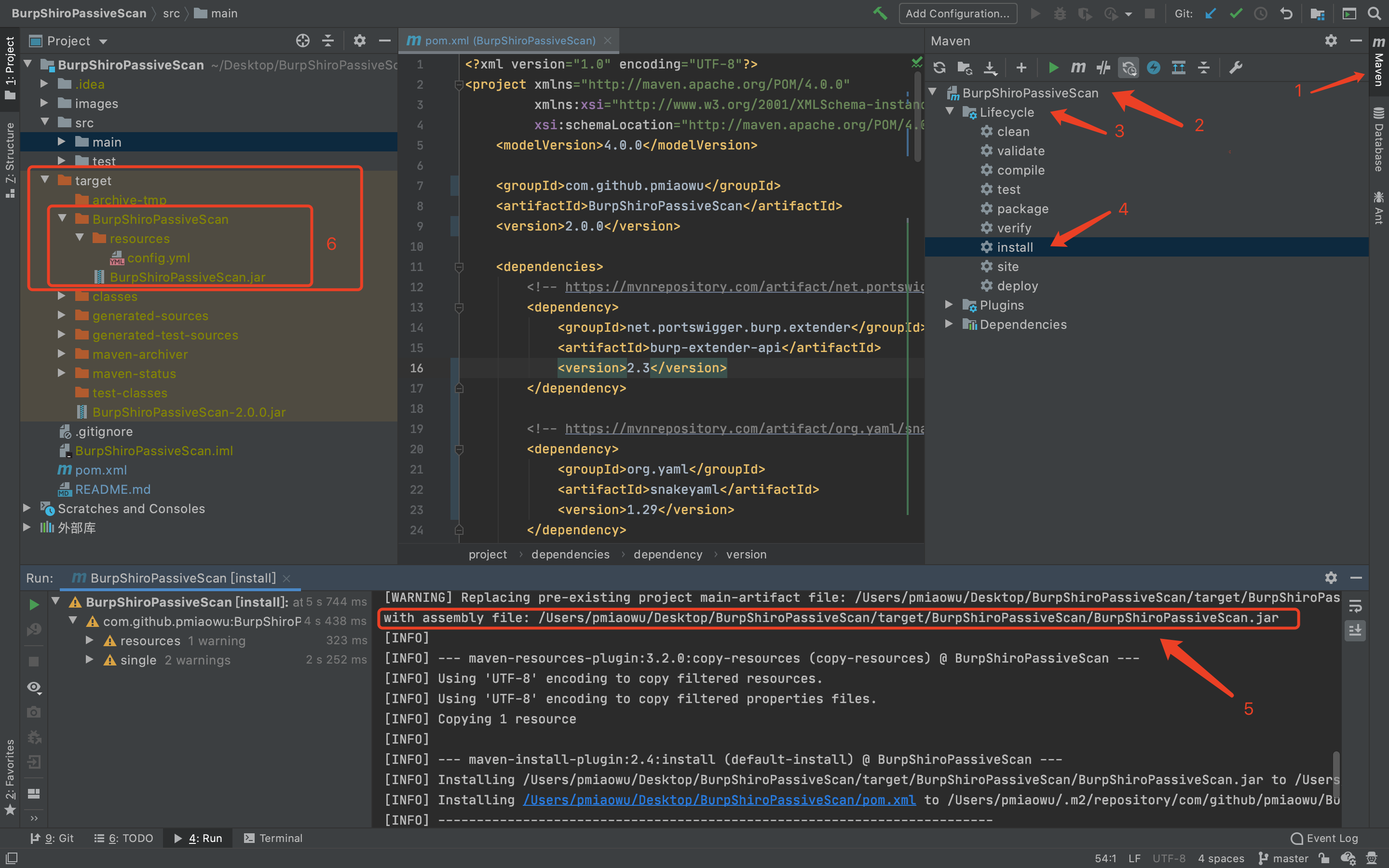The width and height of the screenshot is (1389, 868).
Task: Toggle soft-wrap in Run console
Action: [1355, 606]
